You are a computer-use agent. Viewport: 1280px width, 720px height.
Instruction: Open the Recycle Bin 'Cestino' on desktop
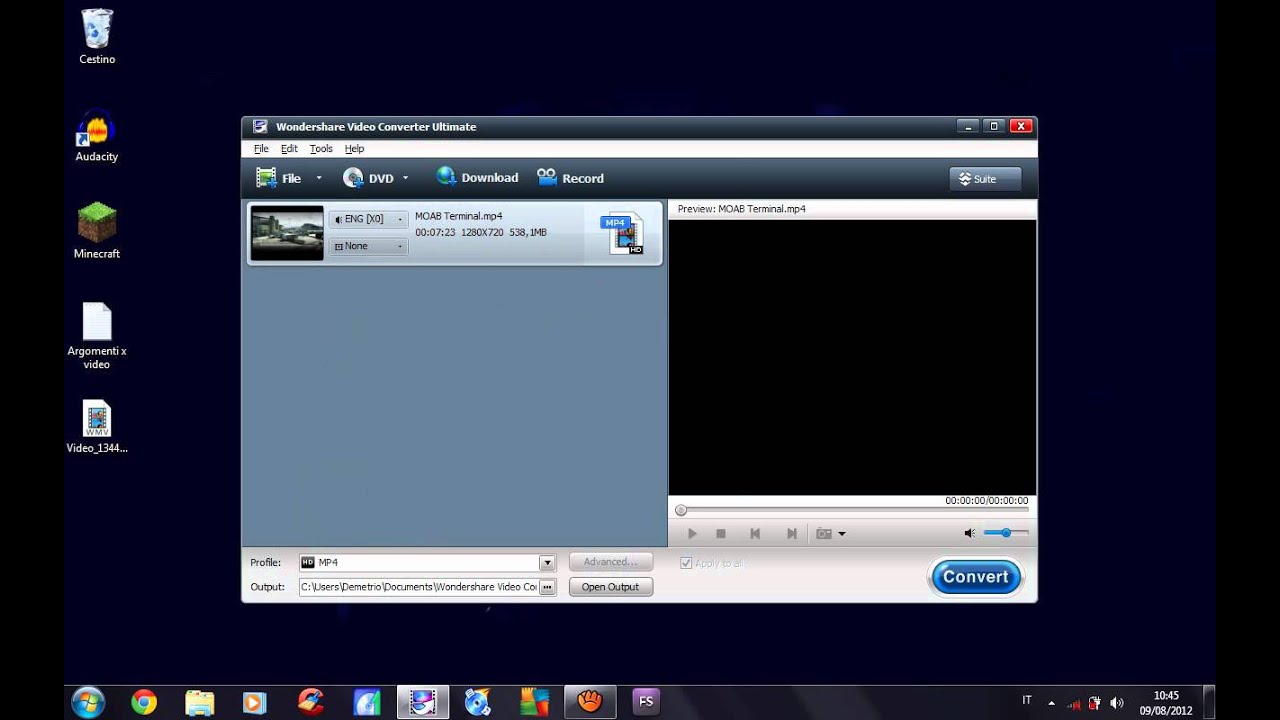(x=97, y=37)
